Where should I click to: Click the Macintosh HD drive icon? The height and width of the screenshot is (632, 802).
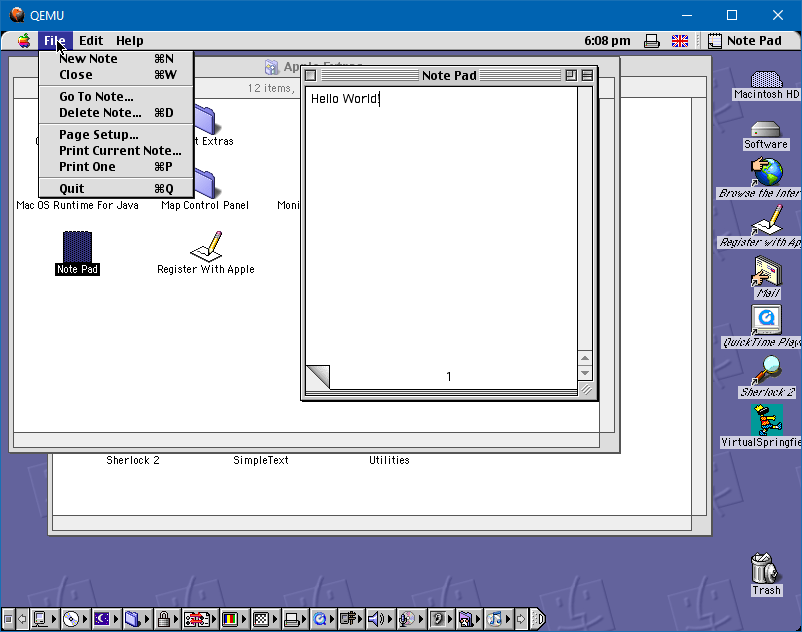pyautogui.click(x=766, y=80)
